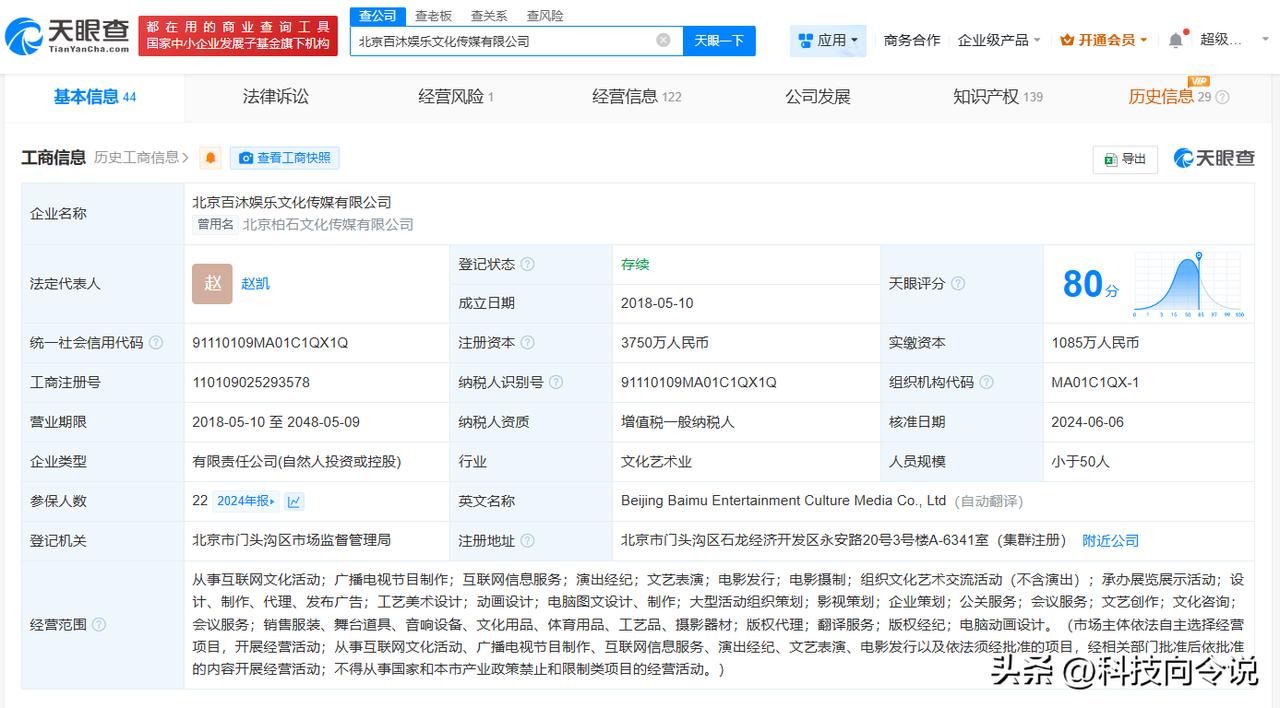Click the 天眼评分 help icon
This screenshot has width=1280, height=708.
point(957,283)
